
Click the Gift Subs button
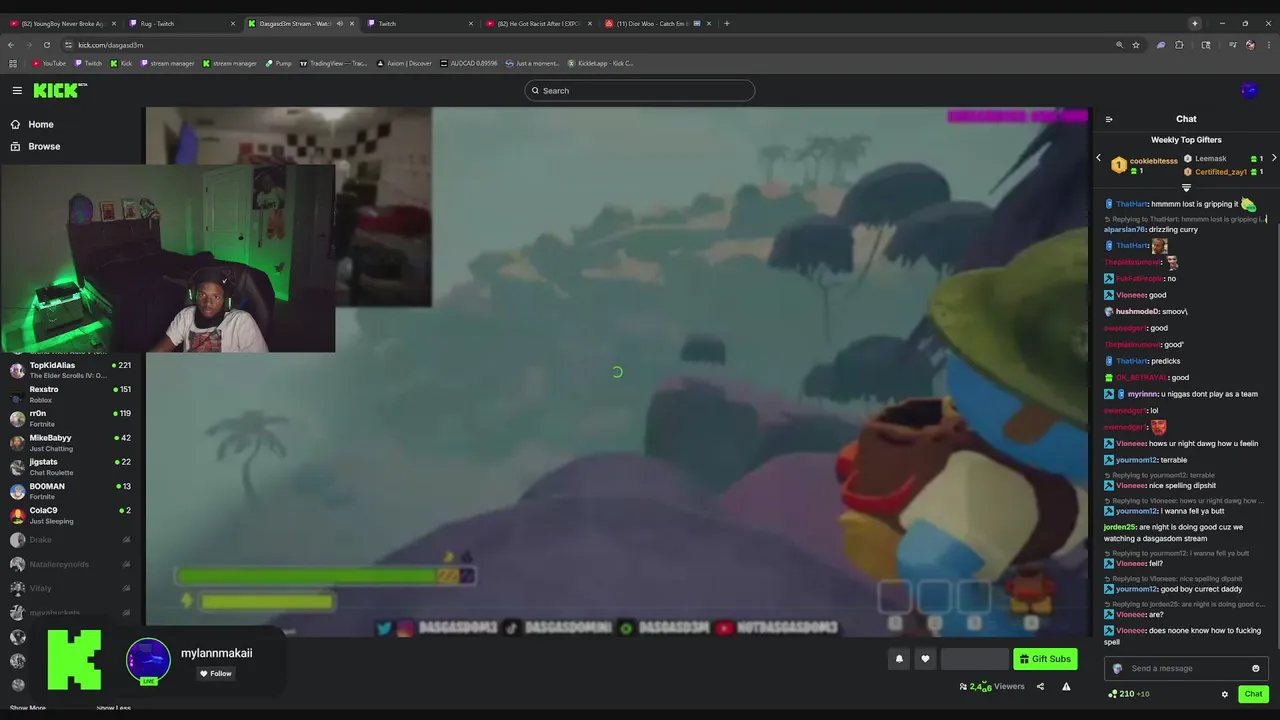tap(1045, 659)
